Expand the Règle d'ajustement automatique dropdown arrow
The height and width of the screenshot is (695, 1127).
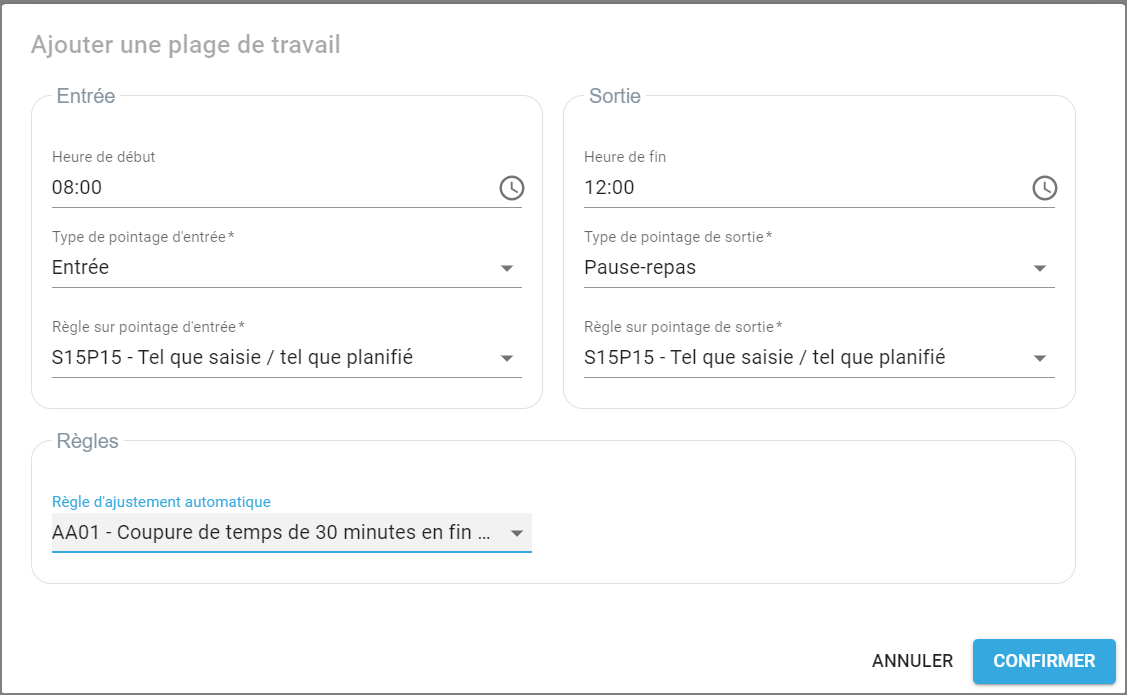(517, 533)
